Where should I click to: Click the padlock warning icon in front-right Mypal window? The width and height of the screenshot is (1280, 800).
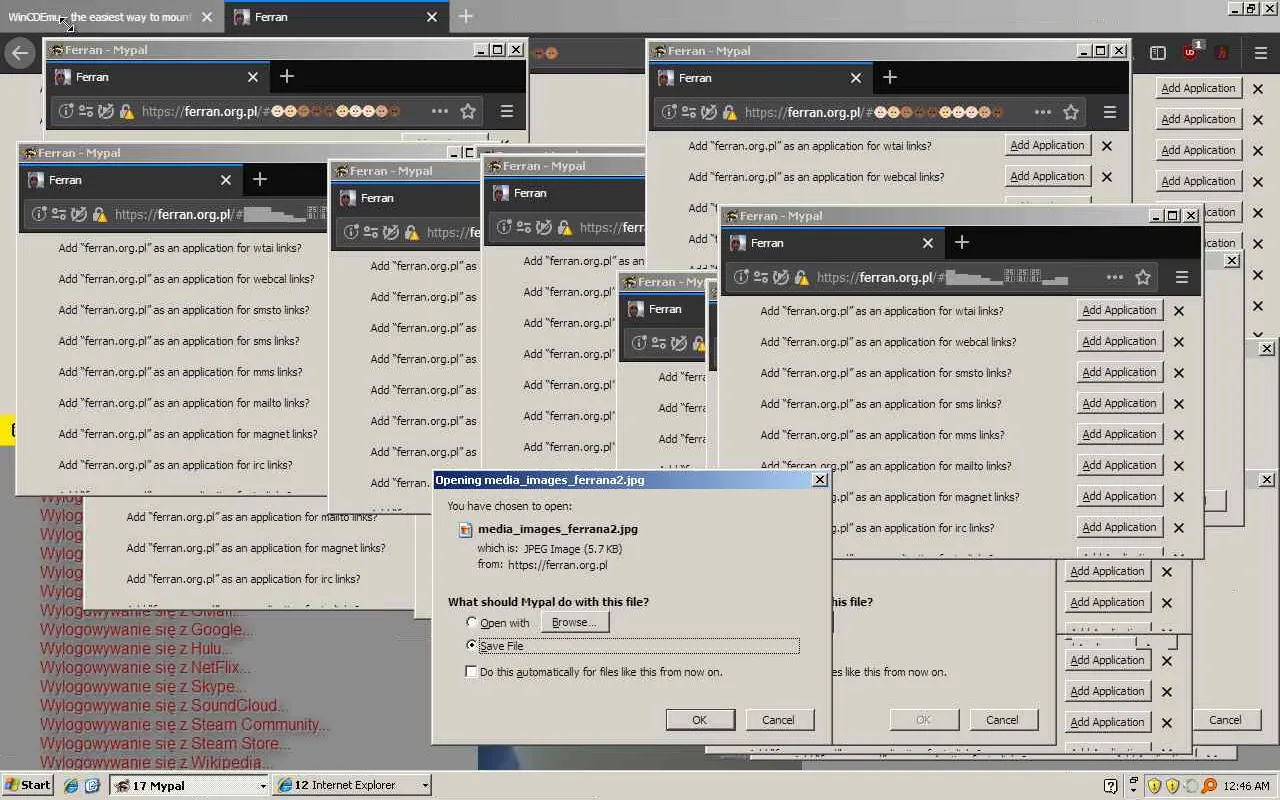[x=802, y=277]
